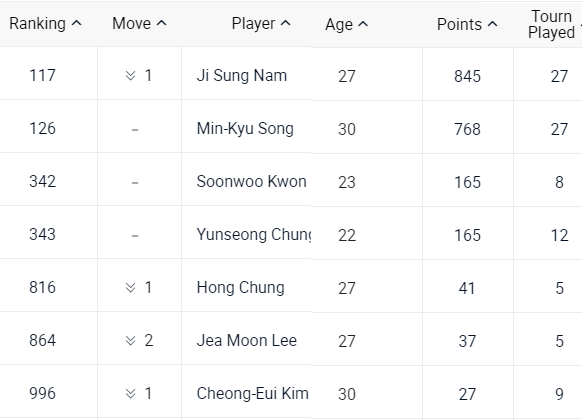
Task: Click down-move icon in rank 996 row
Action: [130, 394]
